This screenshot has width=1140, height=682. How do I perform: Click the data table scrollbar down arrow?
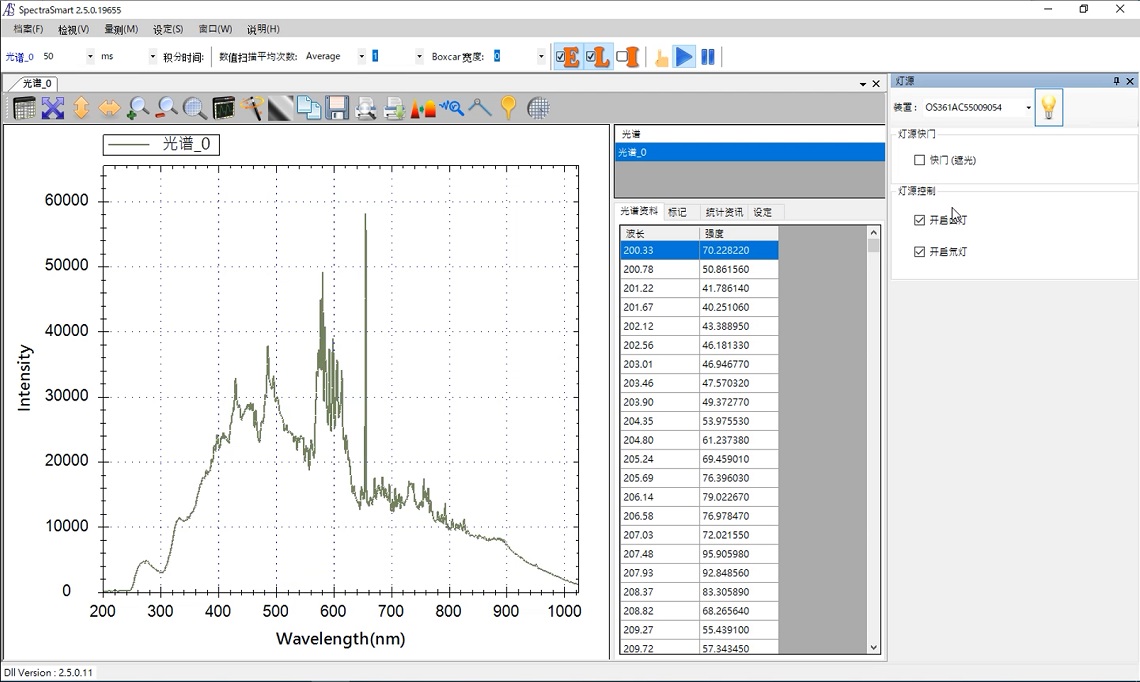click(x=873, y=648)
